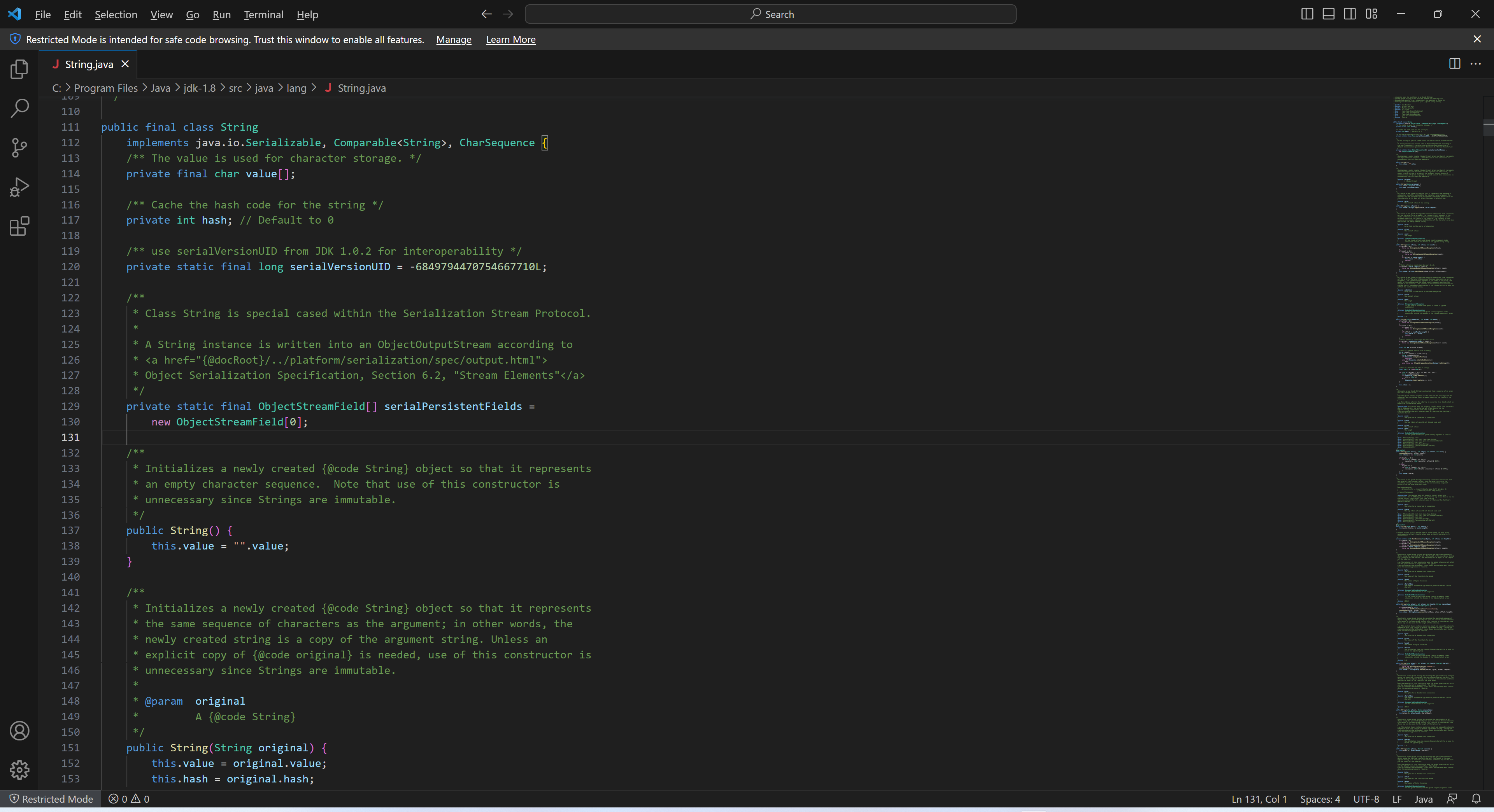Split the editor to the right

1454,64
